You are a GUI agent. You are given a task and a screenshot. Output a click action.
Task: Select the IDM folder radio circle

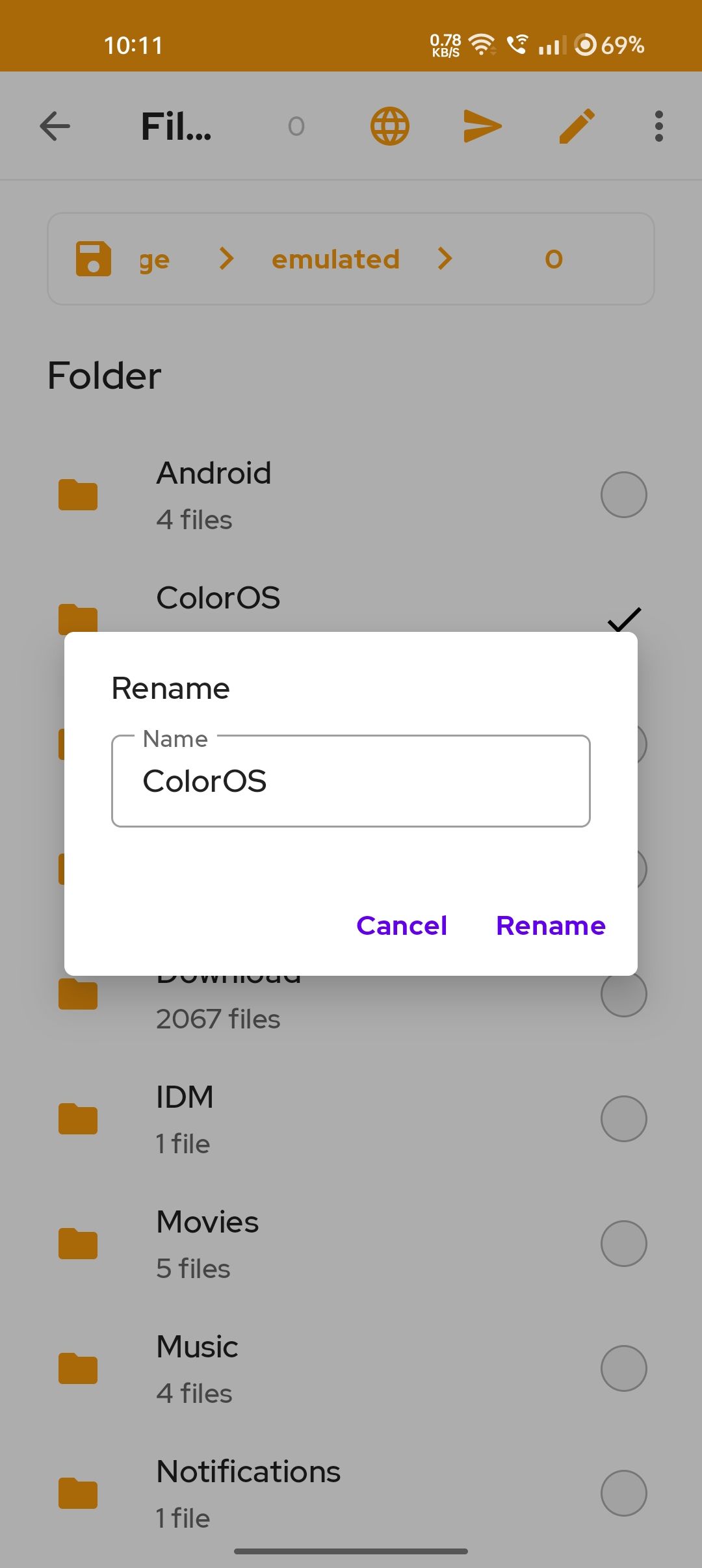click(623, 1119)
